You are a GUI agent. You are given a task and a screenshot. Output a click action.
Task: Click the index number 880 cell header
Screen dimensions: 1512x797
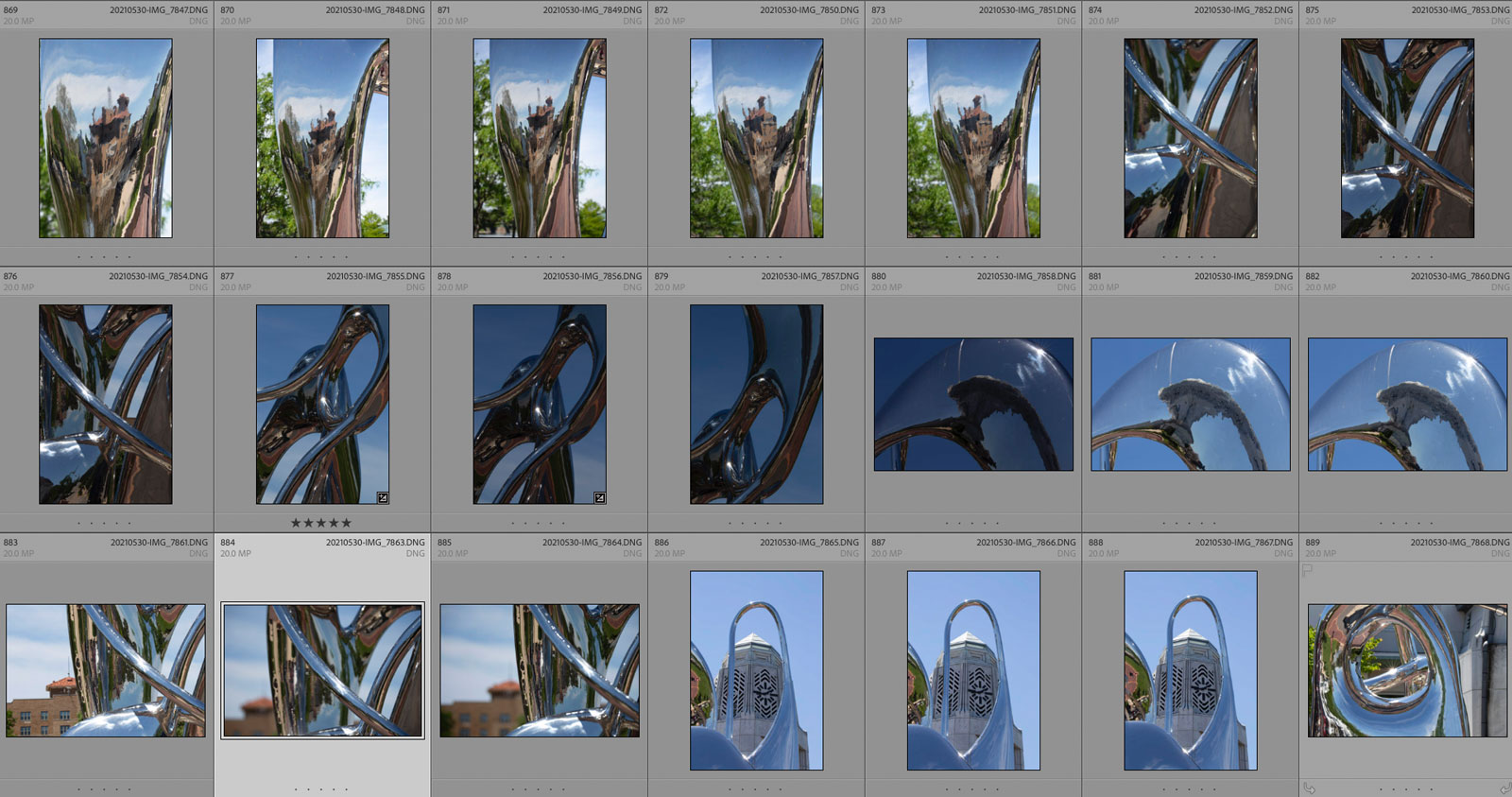879,277
